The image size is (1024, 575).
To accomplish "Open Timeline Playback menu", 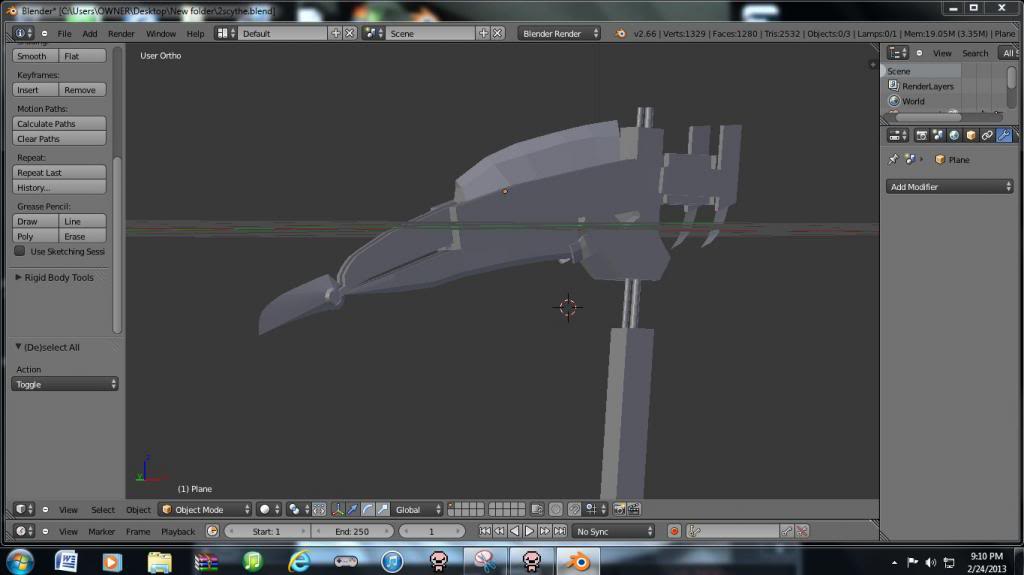I will 178,532.
